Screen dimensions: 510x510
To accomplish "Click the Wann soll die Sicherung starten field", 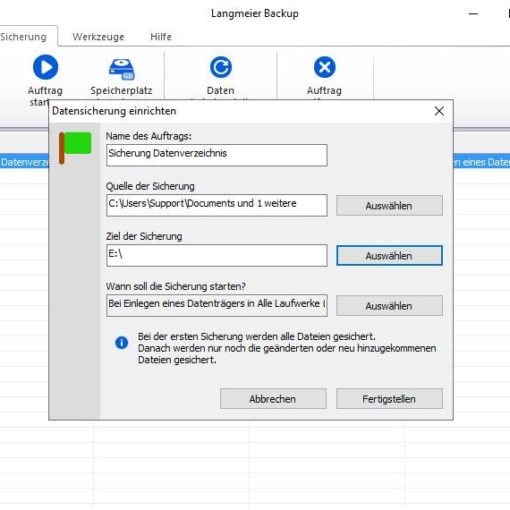I will coord(217,305).
